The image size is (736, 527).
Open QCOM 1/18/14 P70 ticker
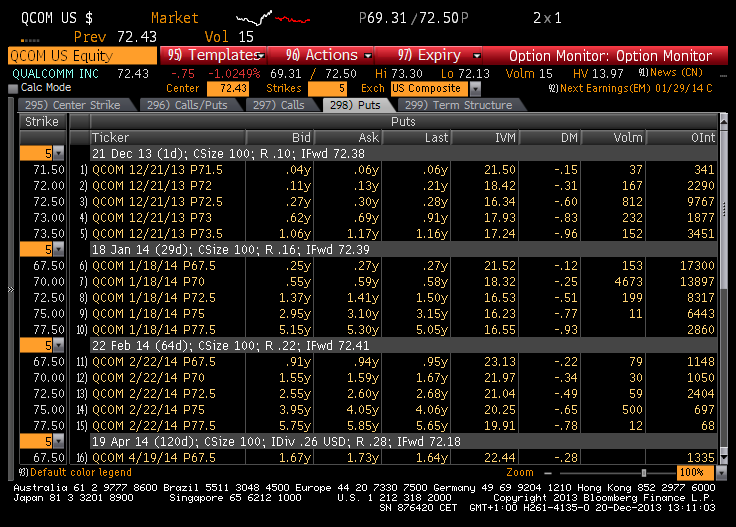coord(148,282)
